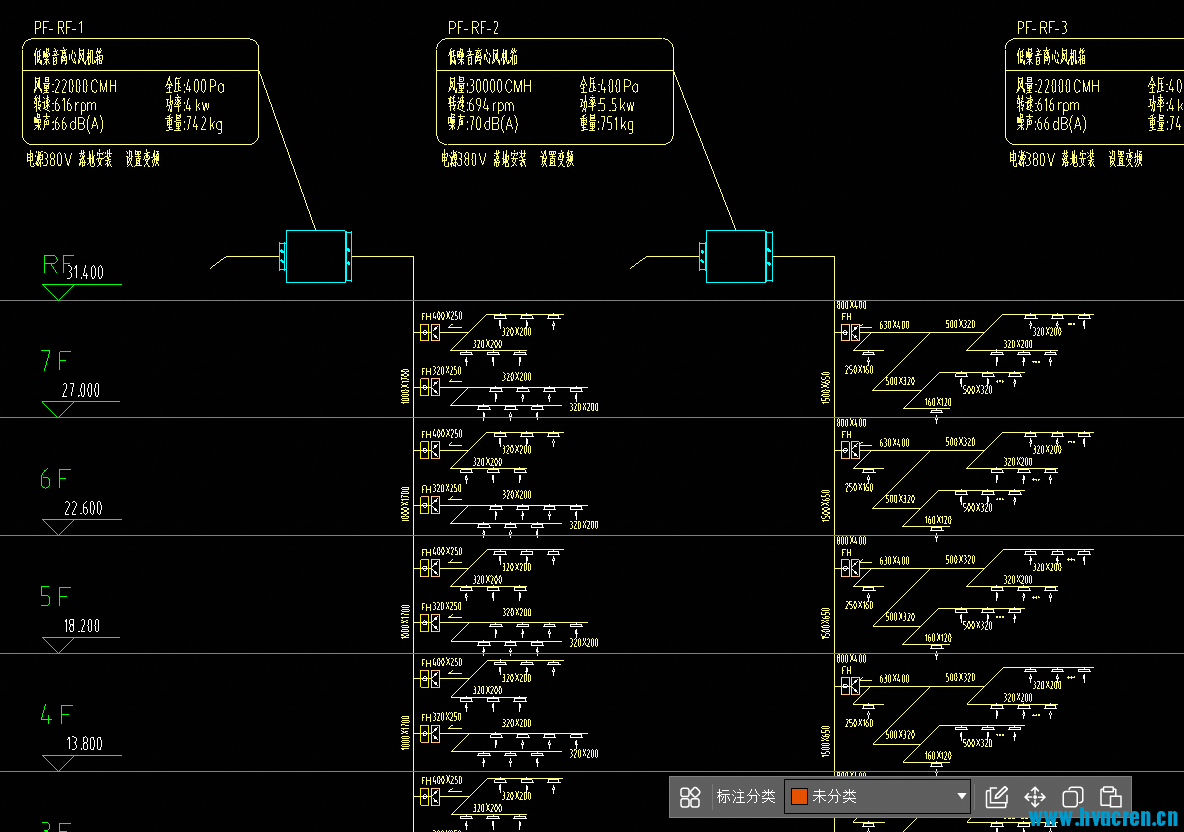Click the paste icon in the toolbar
Image resolution: width=1184 pixels, height=832 pixels.
tap(1110, 796)
